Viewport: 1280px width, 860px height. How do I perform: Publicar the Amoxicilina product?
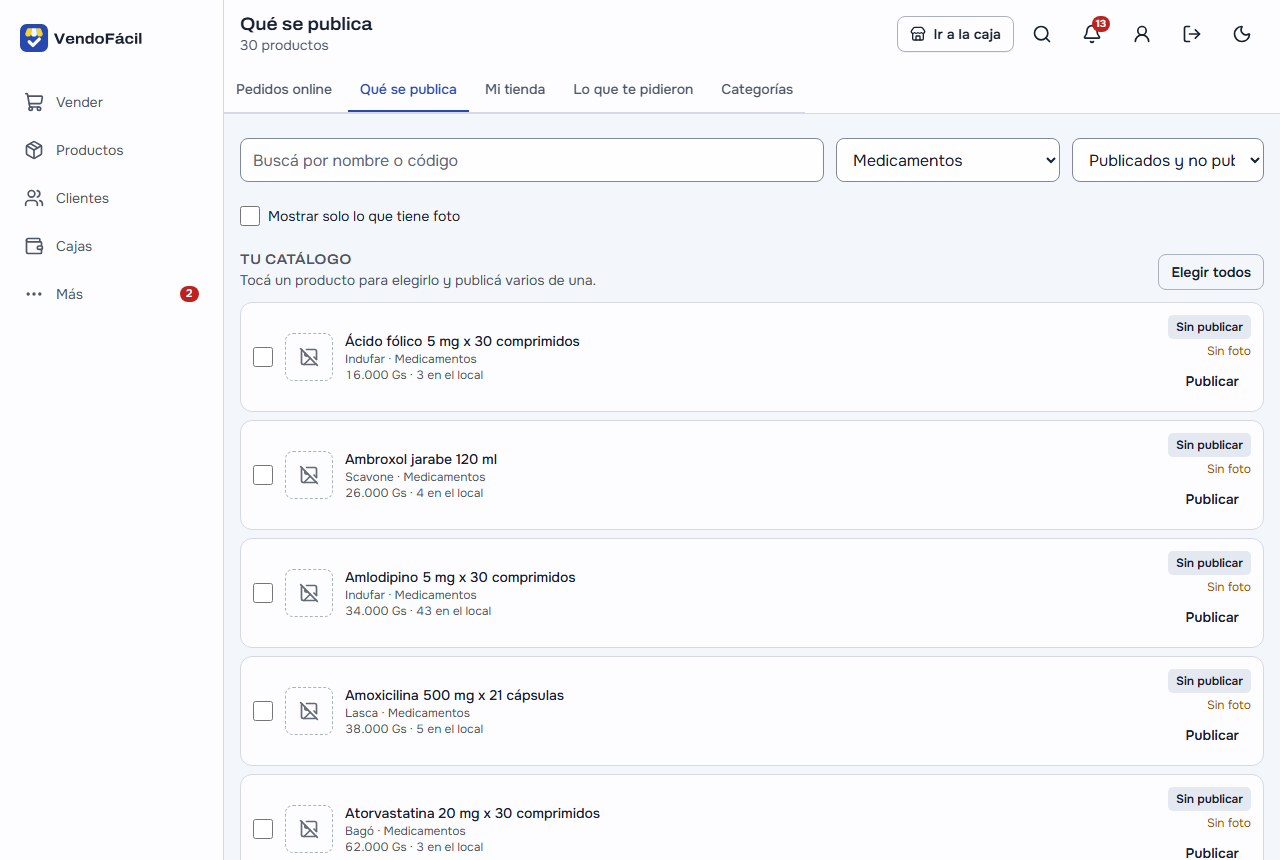tap(1212, 735)
